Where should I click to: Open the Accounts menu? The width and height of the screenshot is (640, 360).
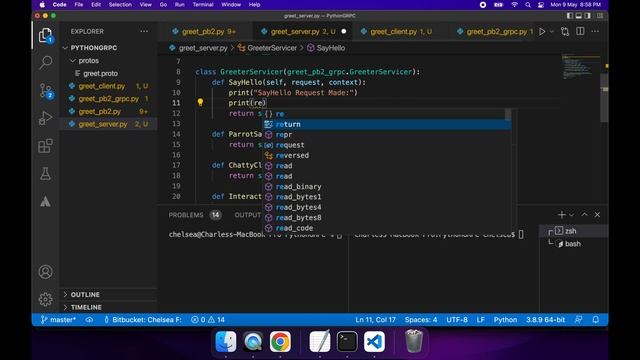[x=45, y=272]
